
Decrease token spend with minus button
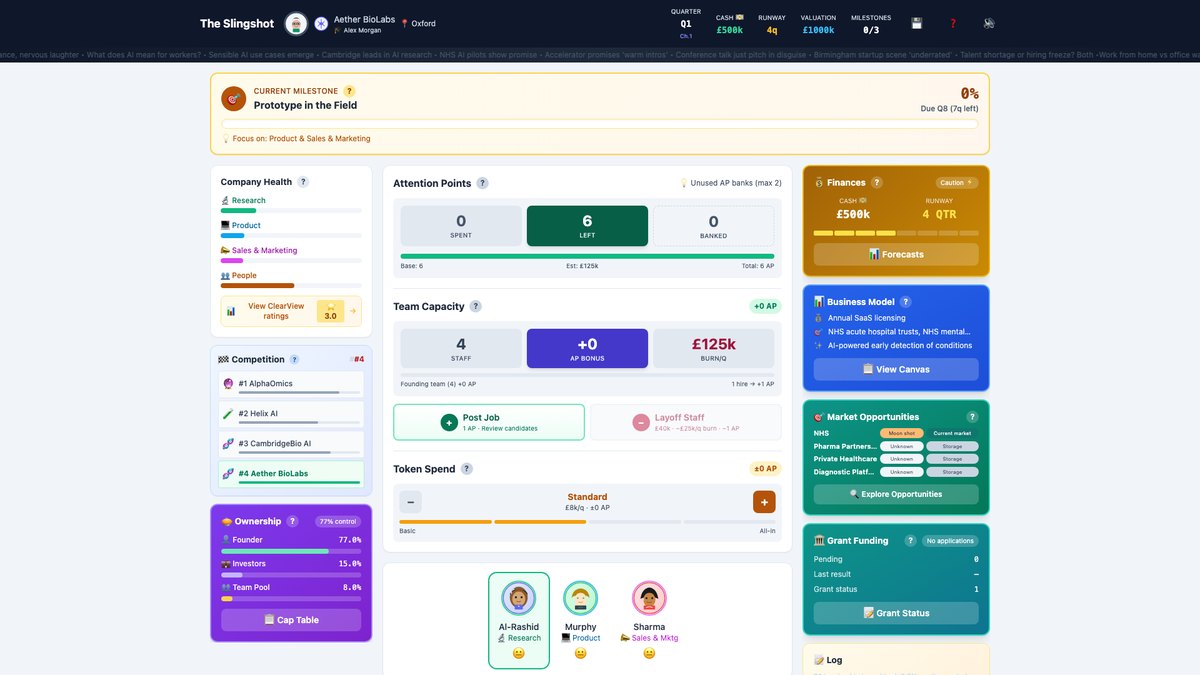tap(411, 502)
